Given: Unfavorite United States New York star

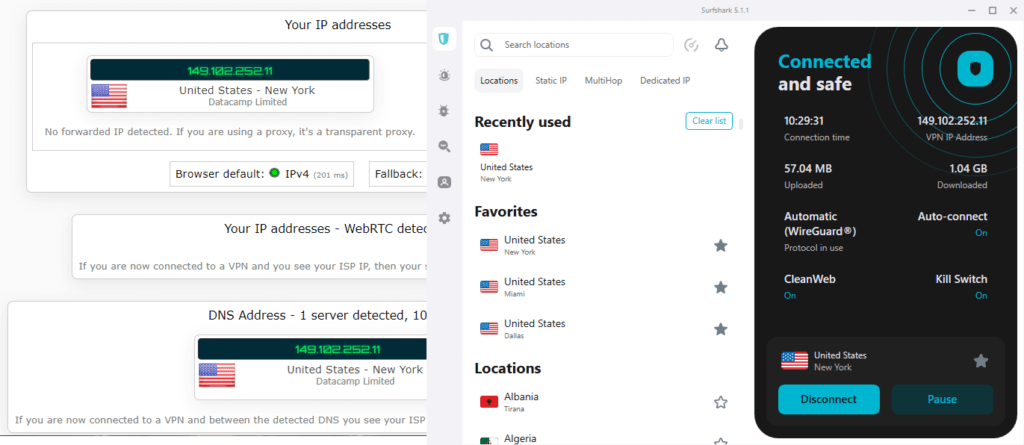Looking at the screenshot, I should tap(720, 246).
